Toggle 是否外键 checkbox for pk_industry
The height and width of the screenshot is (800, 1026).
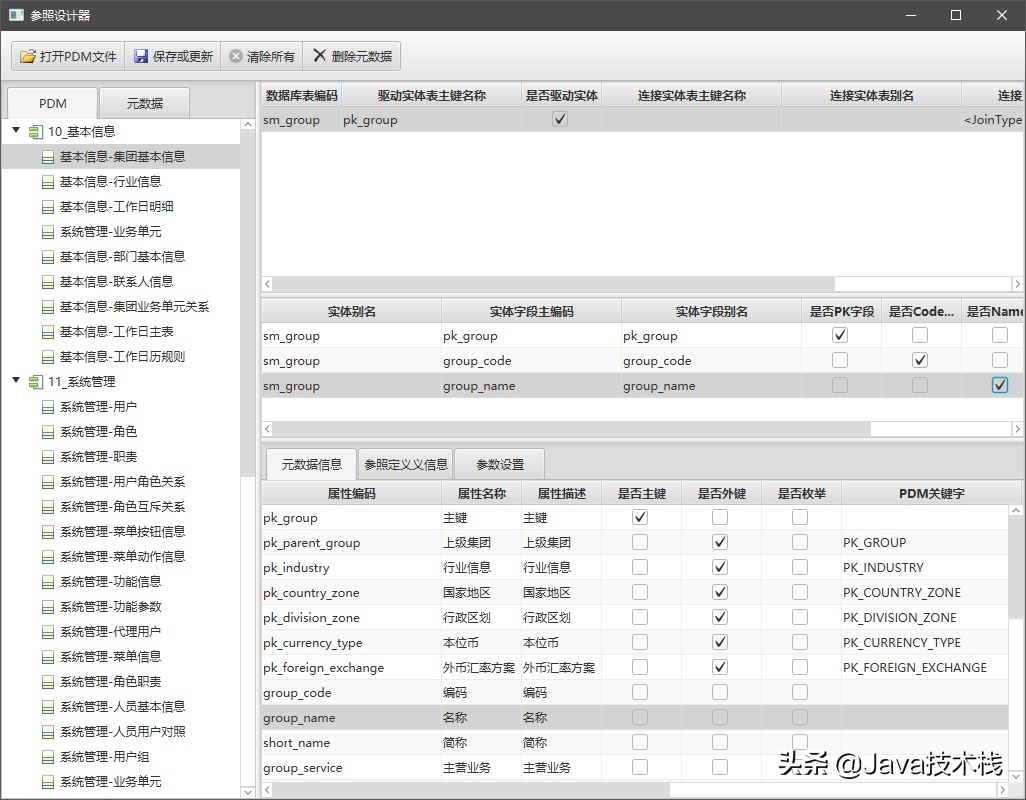(x=720, y=566)
